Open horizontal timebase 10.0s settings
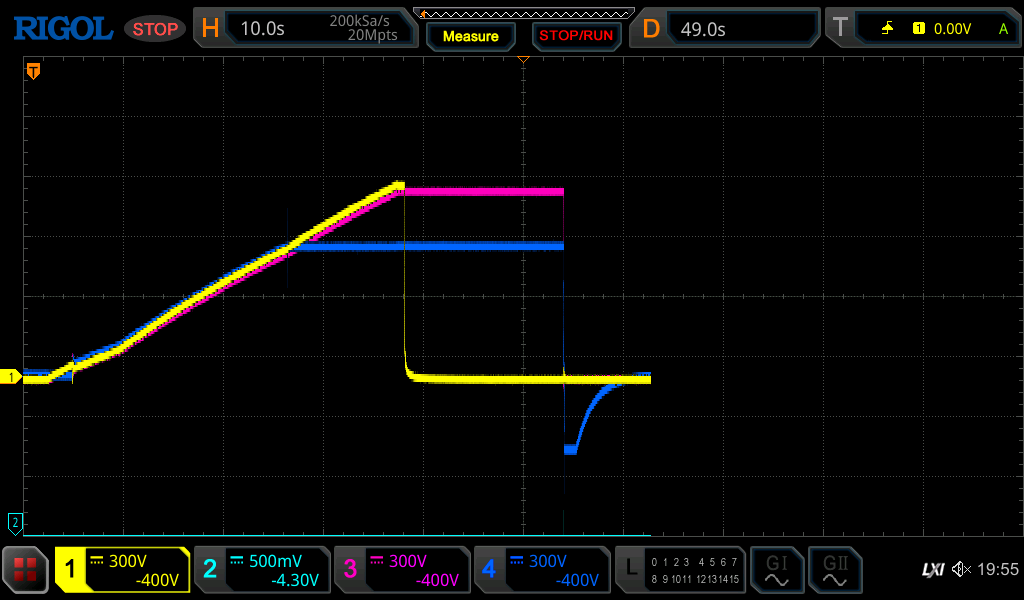This screenshot has width=1024, height=600. [305, 29]
